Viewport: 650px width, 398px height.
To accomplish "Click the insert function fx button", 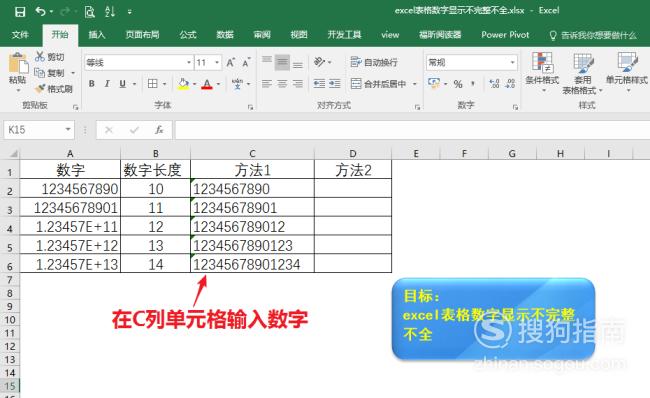I will click(159, 130).
